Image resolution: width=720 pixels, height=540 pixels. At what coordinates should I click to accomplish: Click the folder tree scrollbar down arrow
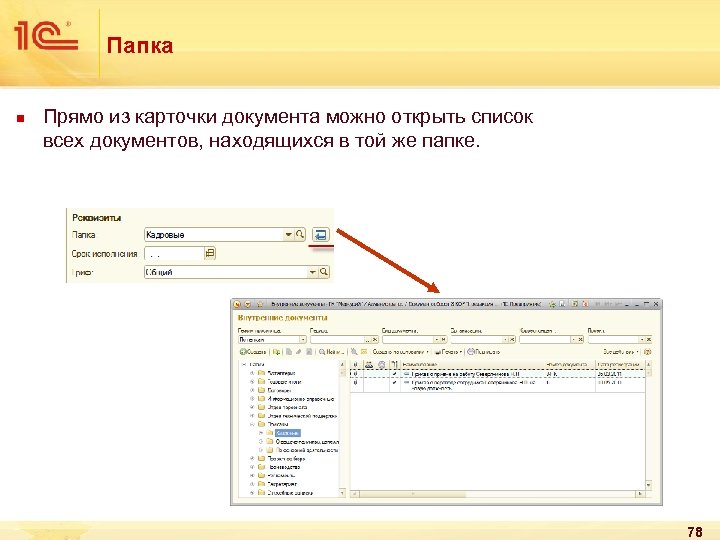point(342,493)
